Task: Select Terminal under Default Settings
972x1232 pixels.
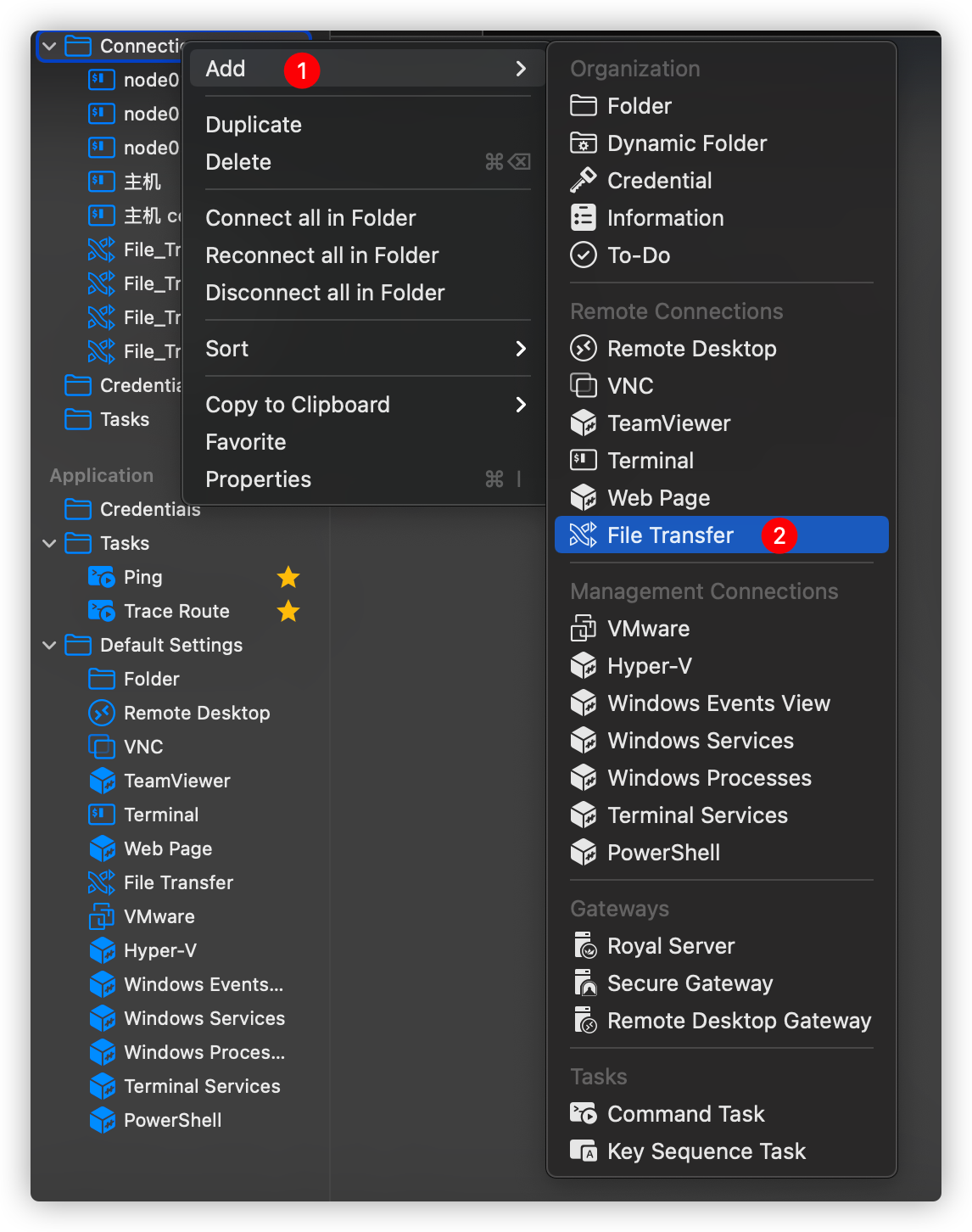Action: pyautogui.click(x=161, y=815)
